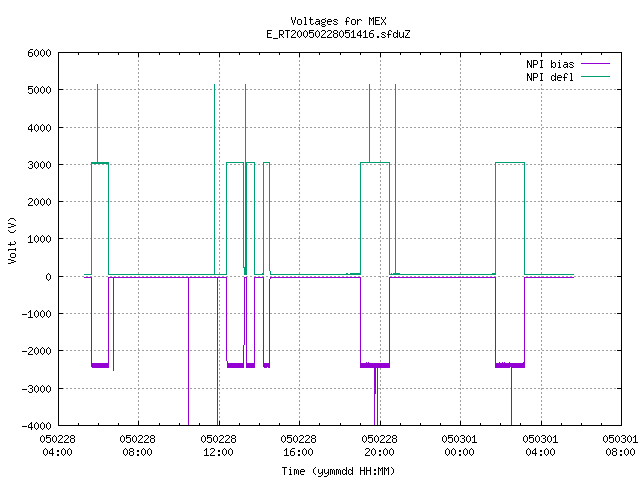
Task: Click the '050228 16:00' x-axis tick label
Action: [298, 446]
